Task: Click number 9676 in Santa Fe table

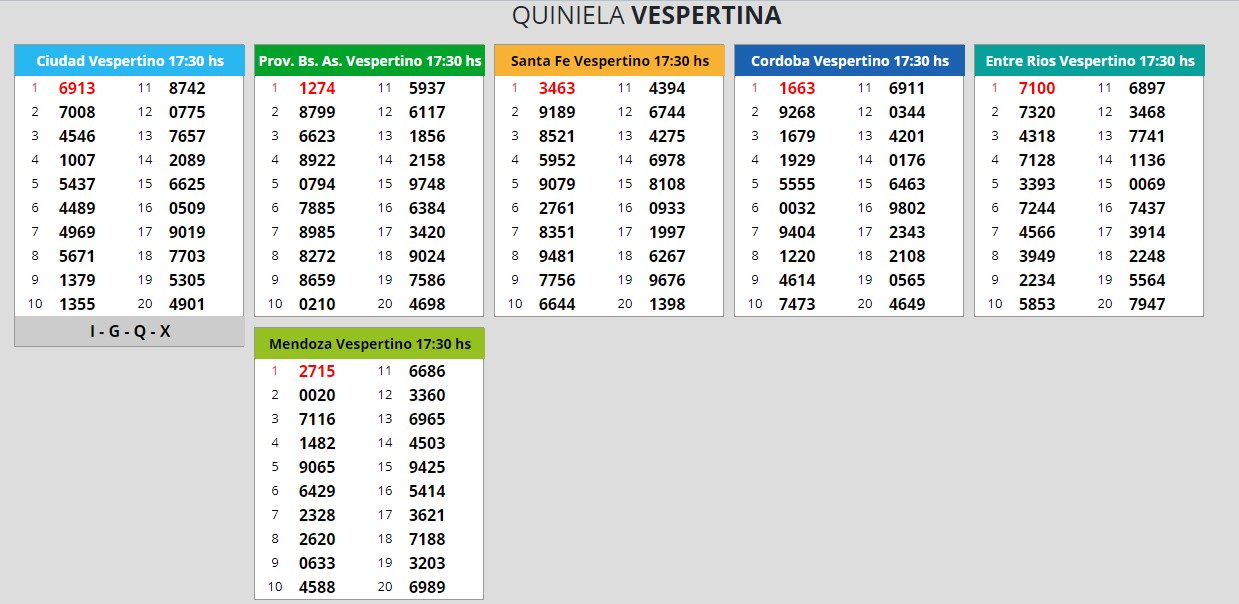Action: click(x=667, y=280)
